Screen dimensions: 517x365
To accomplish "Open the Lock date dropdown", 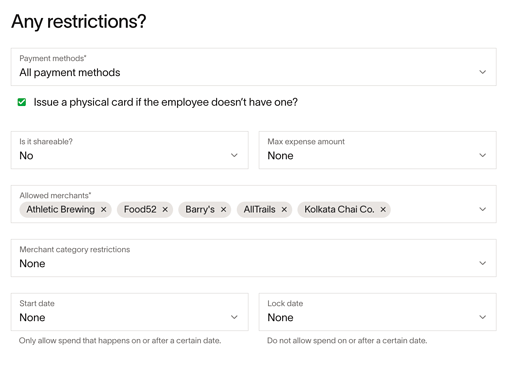I will pyautogui.click(x=378, y=312).
